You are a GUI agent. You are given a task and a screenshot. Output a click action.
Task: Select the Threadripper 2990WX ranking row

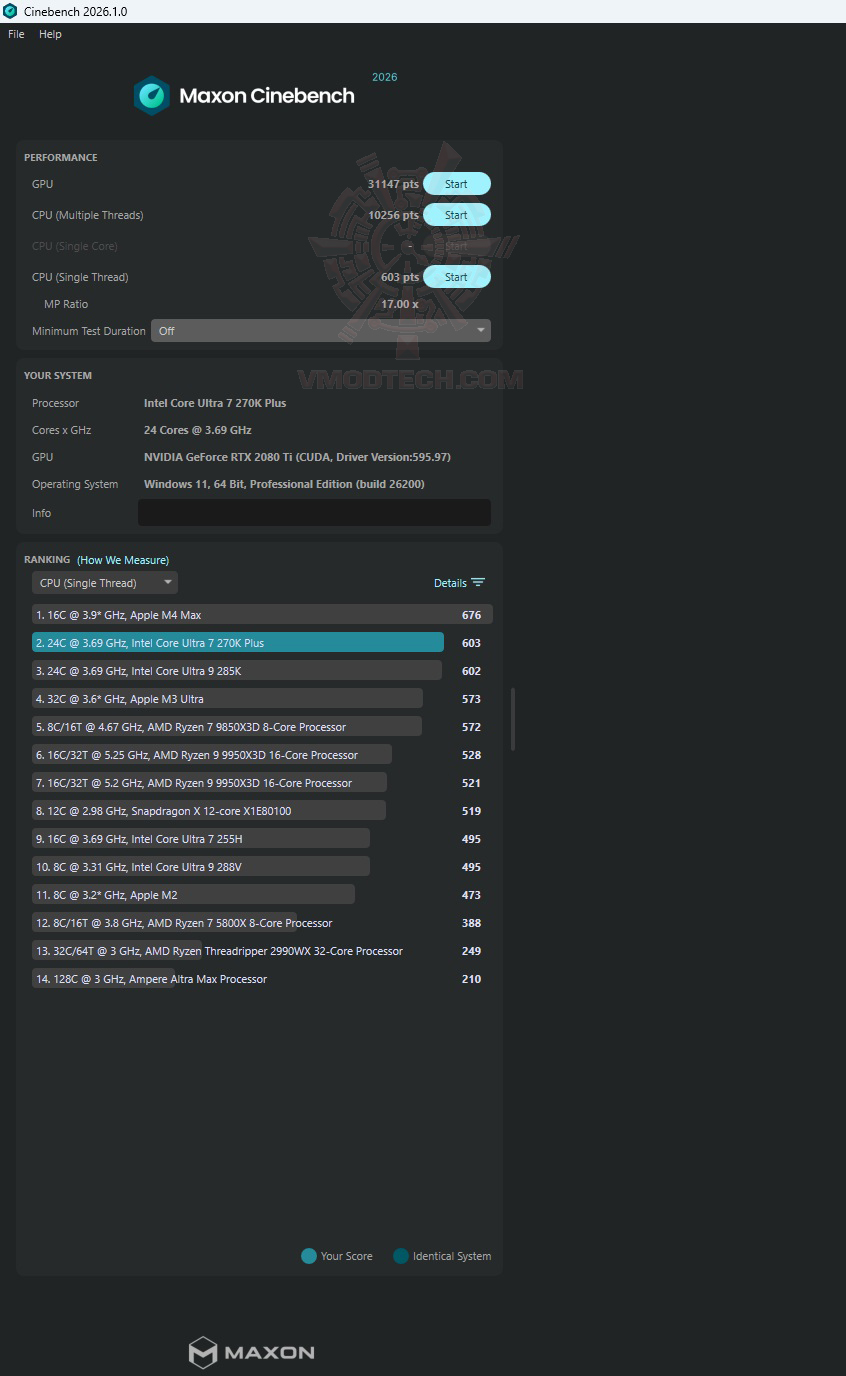click(x=262, y=951)
